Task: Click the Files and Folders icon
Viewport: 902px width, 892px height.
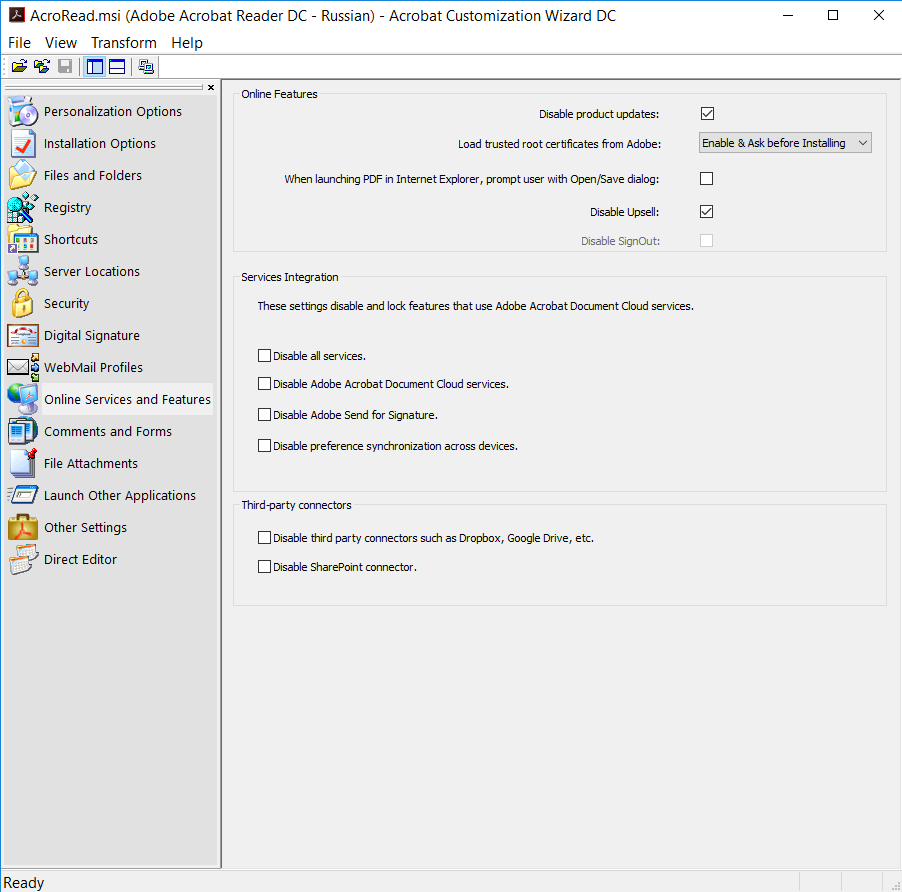Action: click(23, 175)
